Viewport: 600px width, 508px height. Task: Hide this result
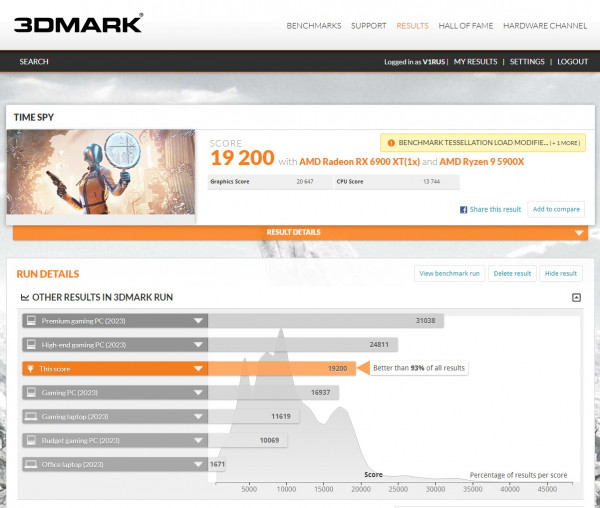(x=561, y=274)
